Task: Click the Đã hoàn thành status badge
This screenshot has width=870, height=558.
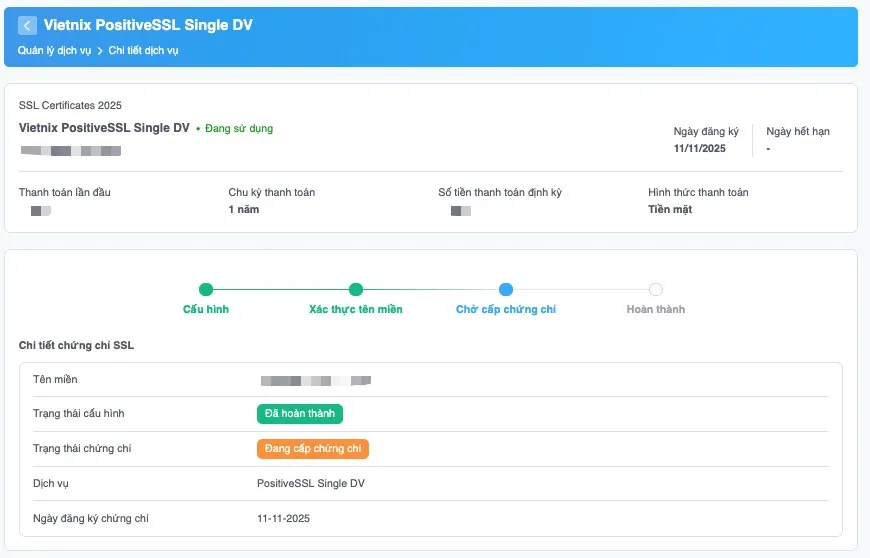Action: click(300, 414)
